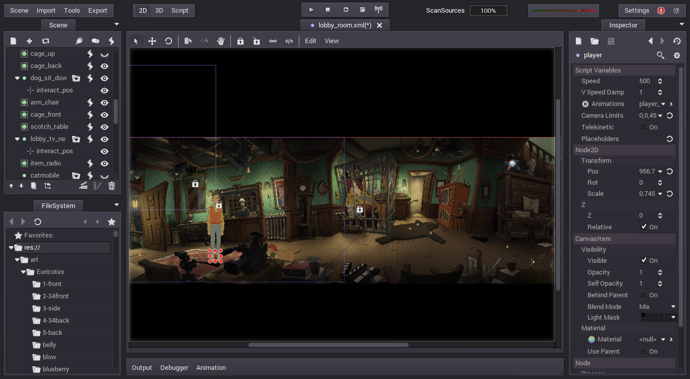The image size is (690, 379).
Task: Lock the selected object with closed padlock icon
Action: (240, 41)
